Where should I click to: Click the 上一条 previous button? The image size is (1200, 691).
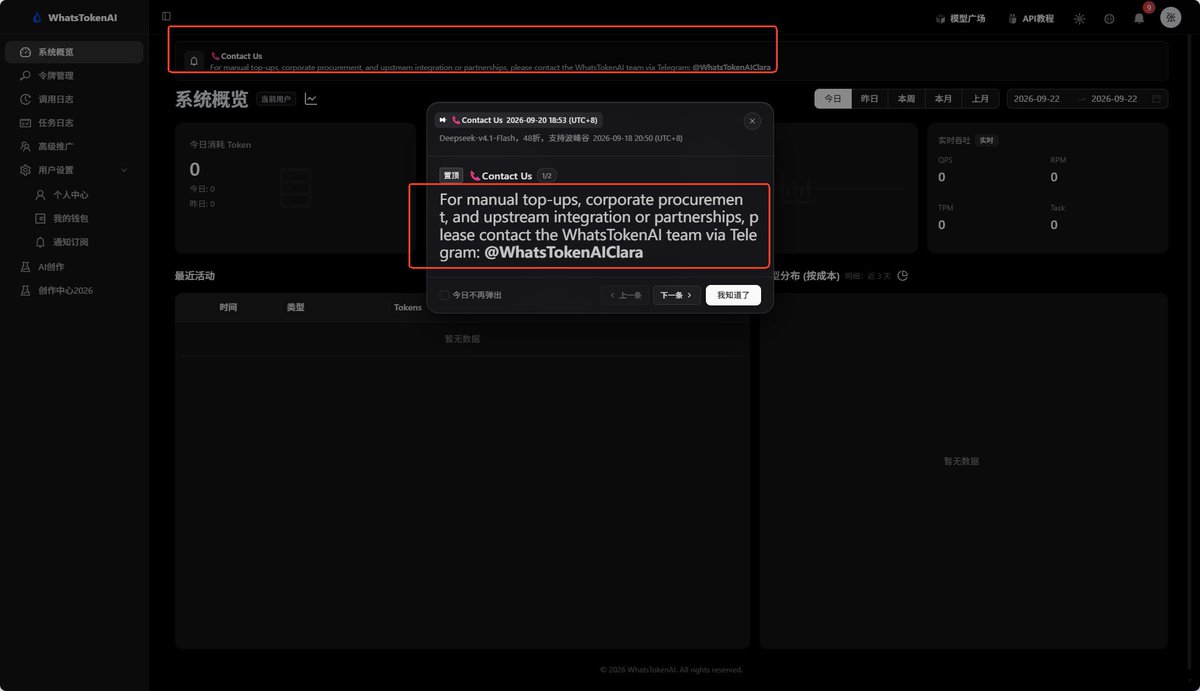coord(625,295)
